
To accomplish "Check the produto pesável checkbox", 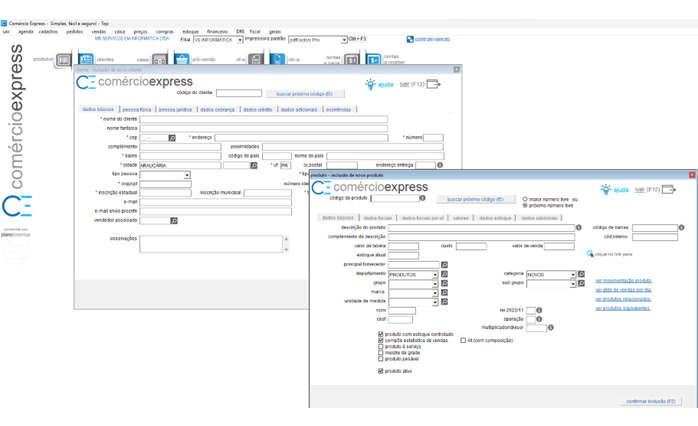I will click(x=381, y=359).
